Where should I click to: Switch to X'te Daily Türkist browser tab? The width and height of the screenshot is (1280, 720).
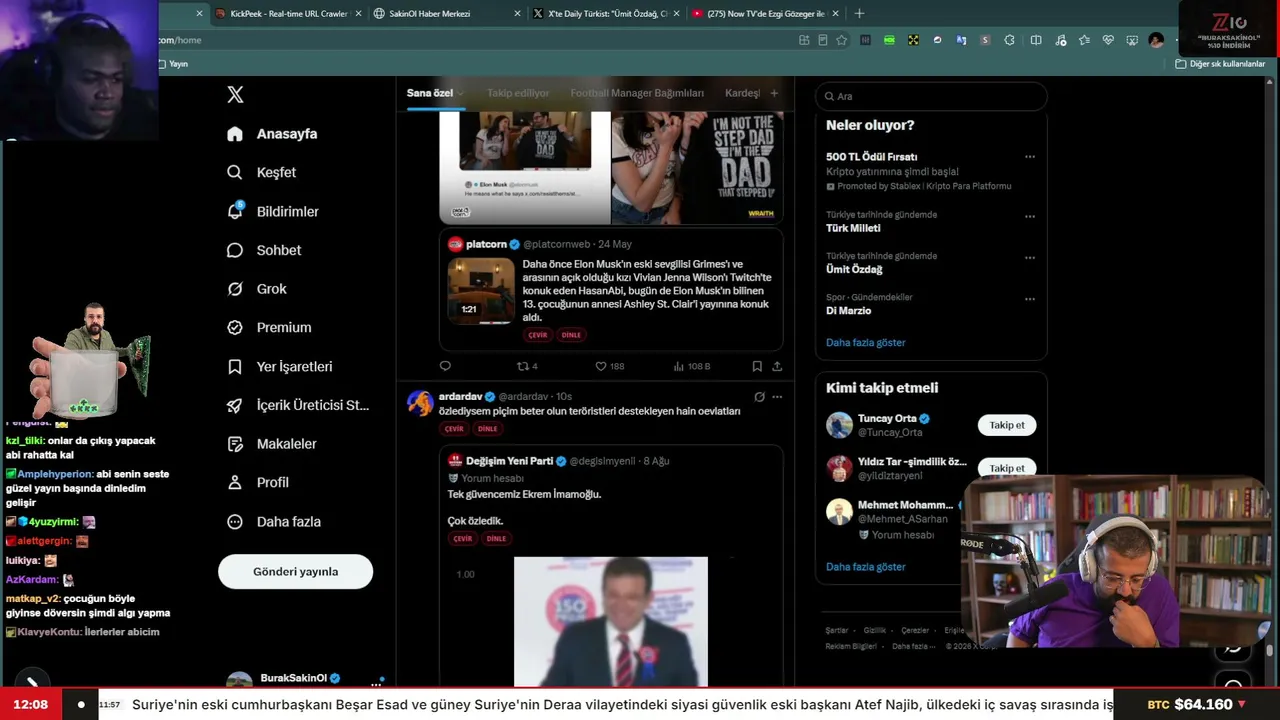[x=606, y=14]
